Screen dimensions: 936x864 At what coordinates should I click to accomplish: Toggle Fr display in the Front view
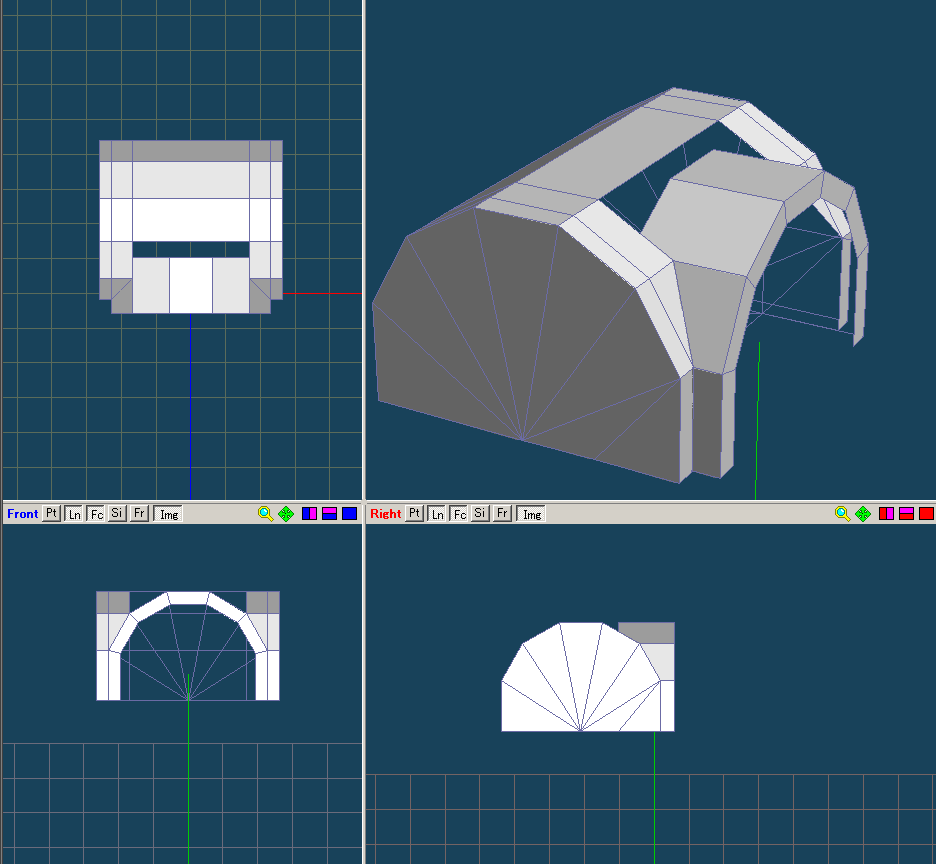[140, 514]
